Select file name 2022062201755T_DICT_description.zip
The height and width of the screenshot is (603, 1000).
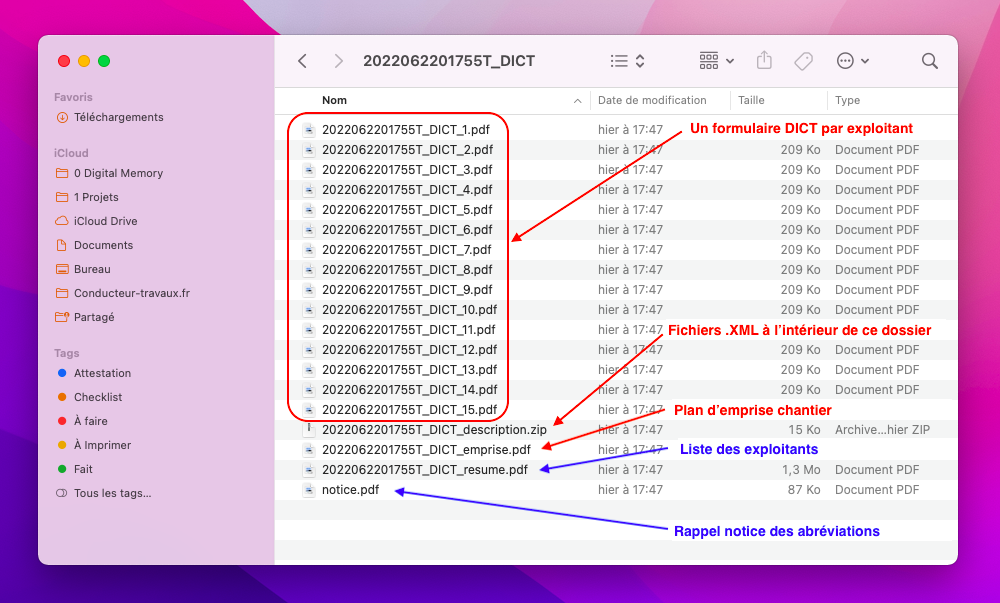434,430
